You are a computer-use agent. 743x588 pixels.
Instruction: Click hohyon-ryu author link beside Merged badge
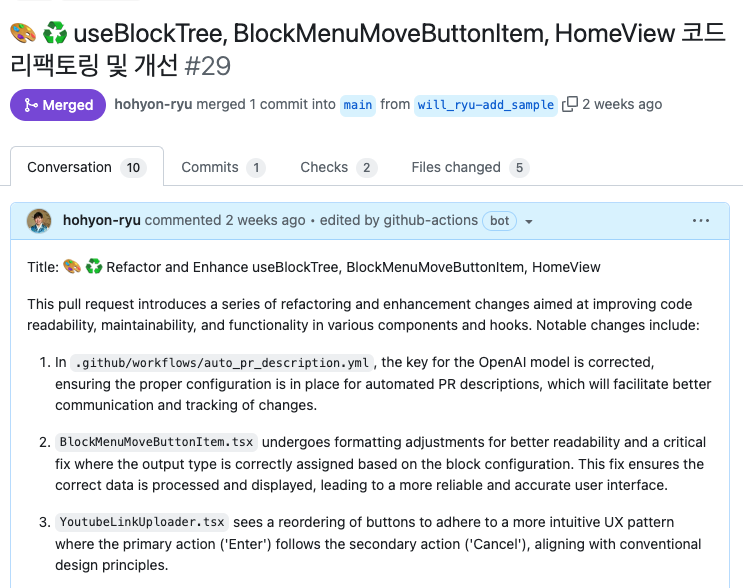point(154,104)
